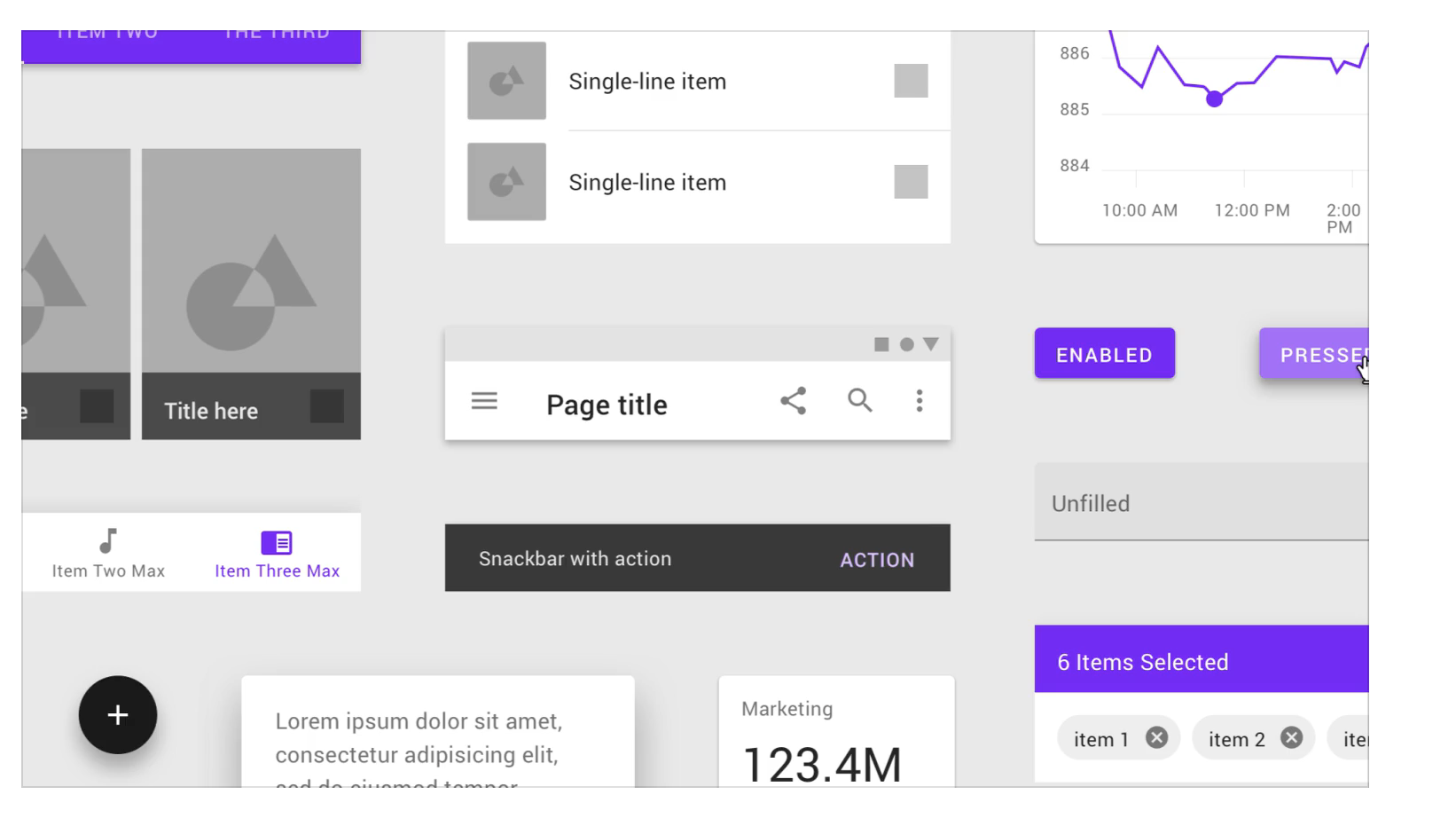This screenshot has width=1456, height=834.
Task: Open search from the Page title bar
Action: [860, 401]
